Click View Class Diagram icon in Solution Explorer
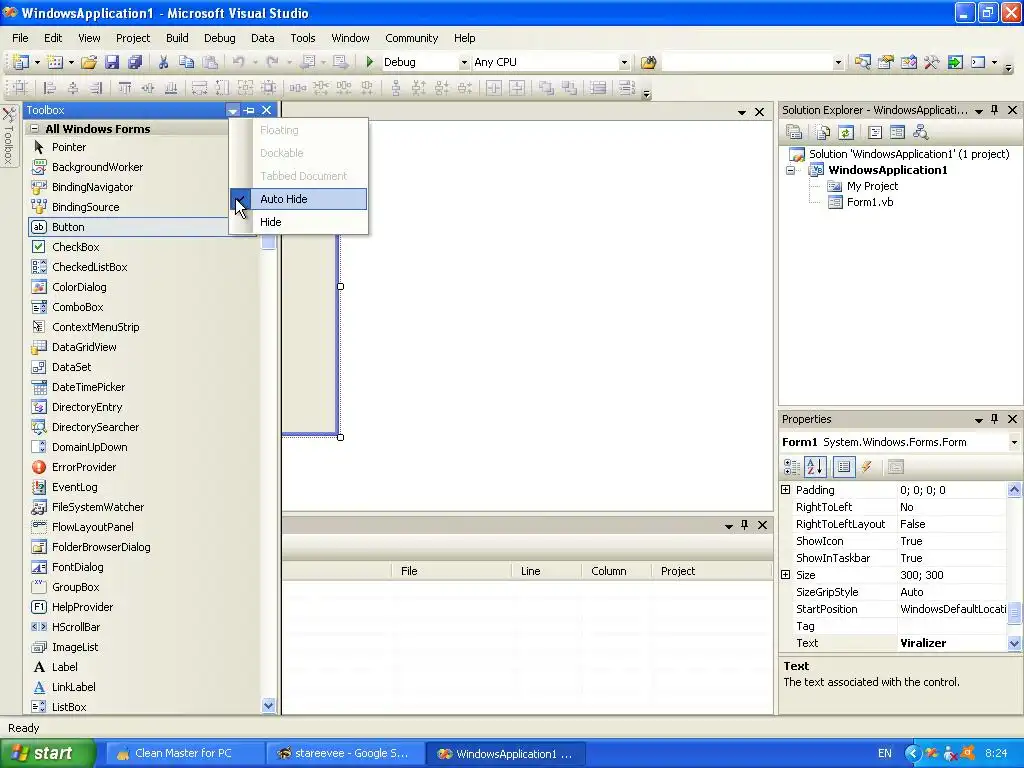 (921, 133)
